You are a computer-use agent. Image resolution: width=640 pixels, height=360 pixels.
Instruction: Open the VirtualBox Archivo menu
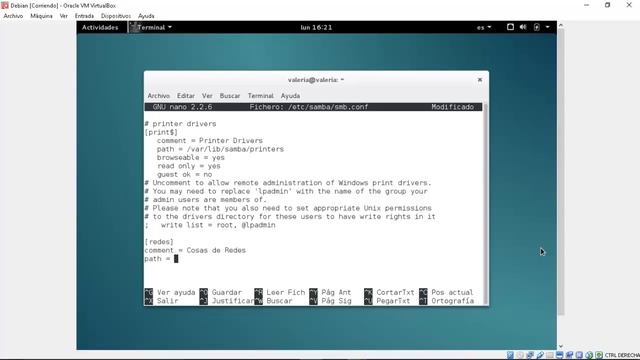point(13,16)
